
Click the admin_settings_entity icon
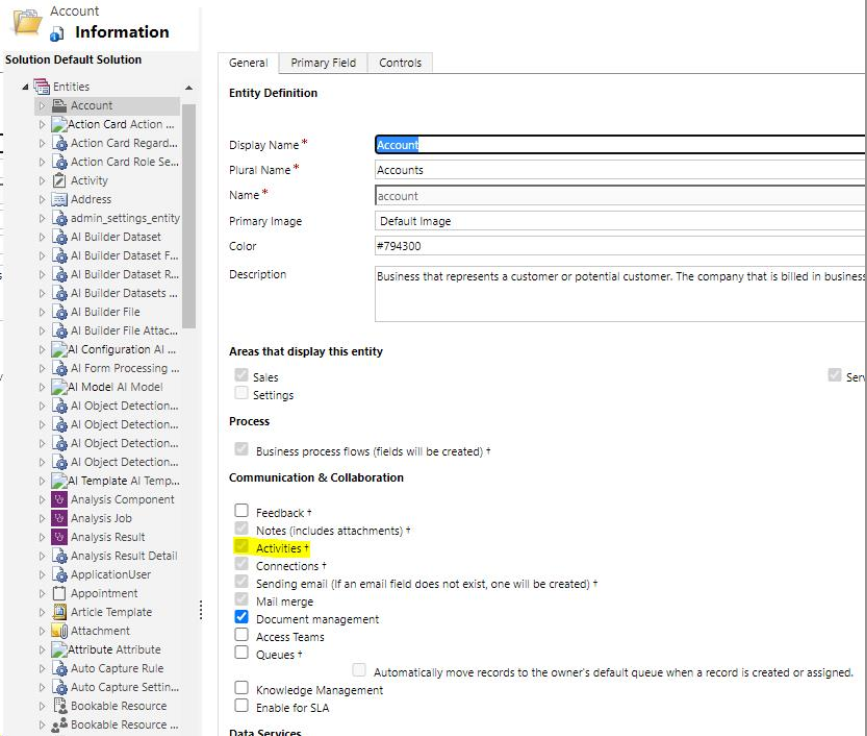59,218
